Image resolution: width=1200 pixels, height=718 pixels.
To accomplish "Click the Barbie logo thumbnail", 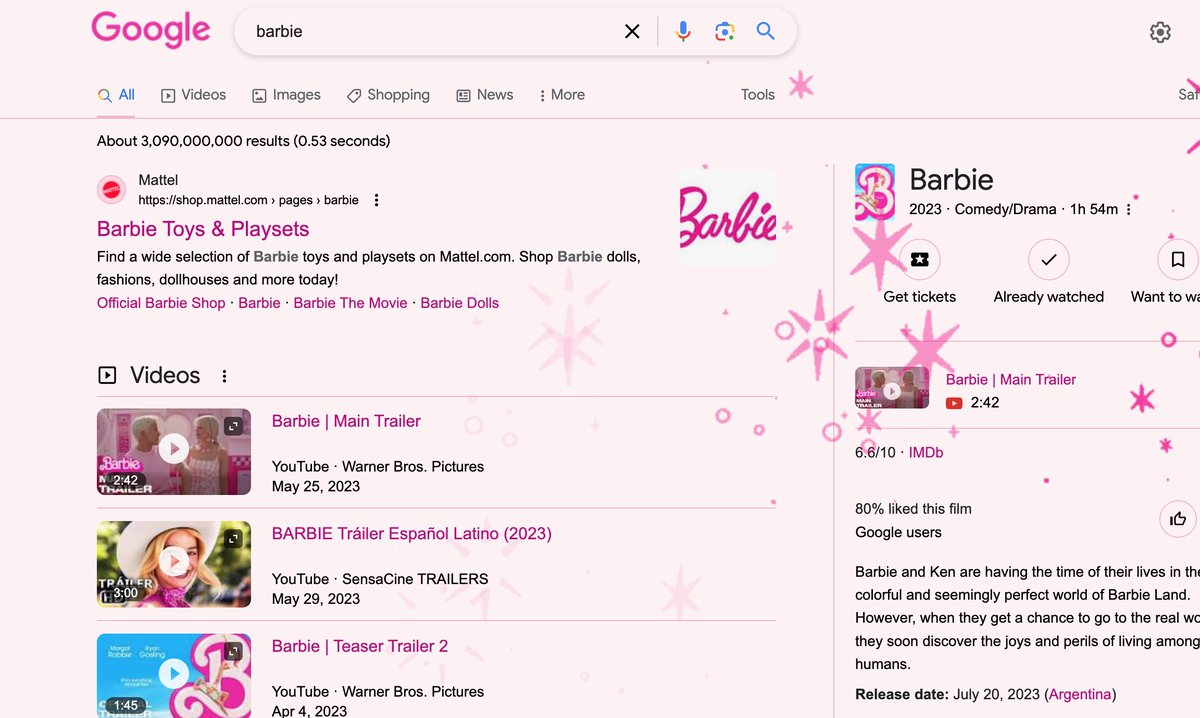I will (727, 217).
